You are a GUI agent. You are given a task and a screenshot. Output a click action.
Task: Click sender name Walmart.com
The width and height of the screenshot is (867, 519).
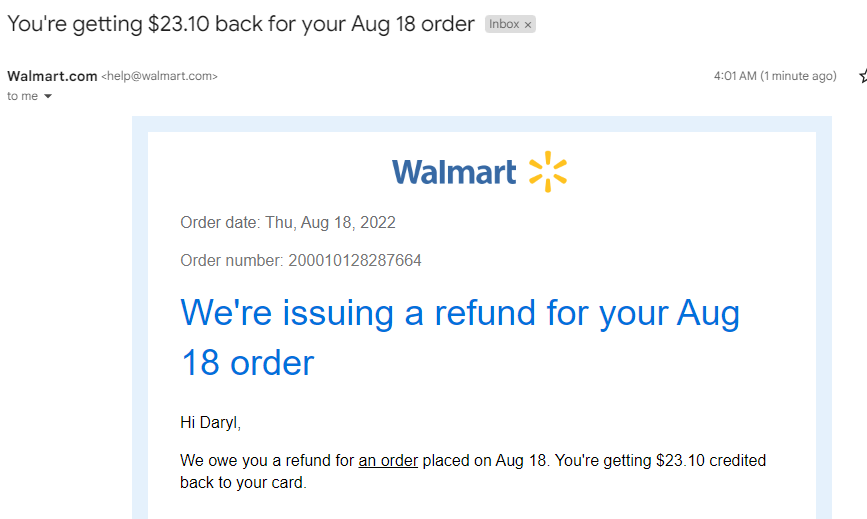pos(52,76)
